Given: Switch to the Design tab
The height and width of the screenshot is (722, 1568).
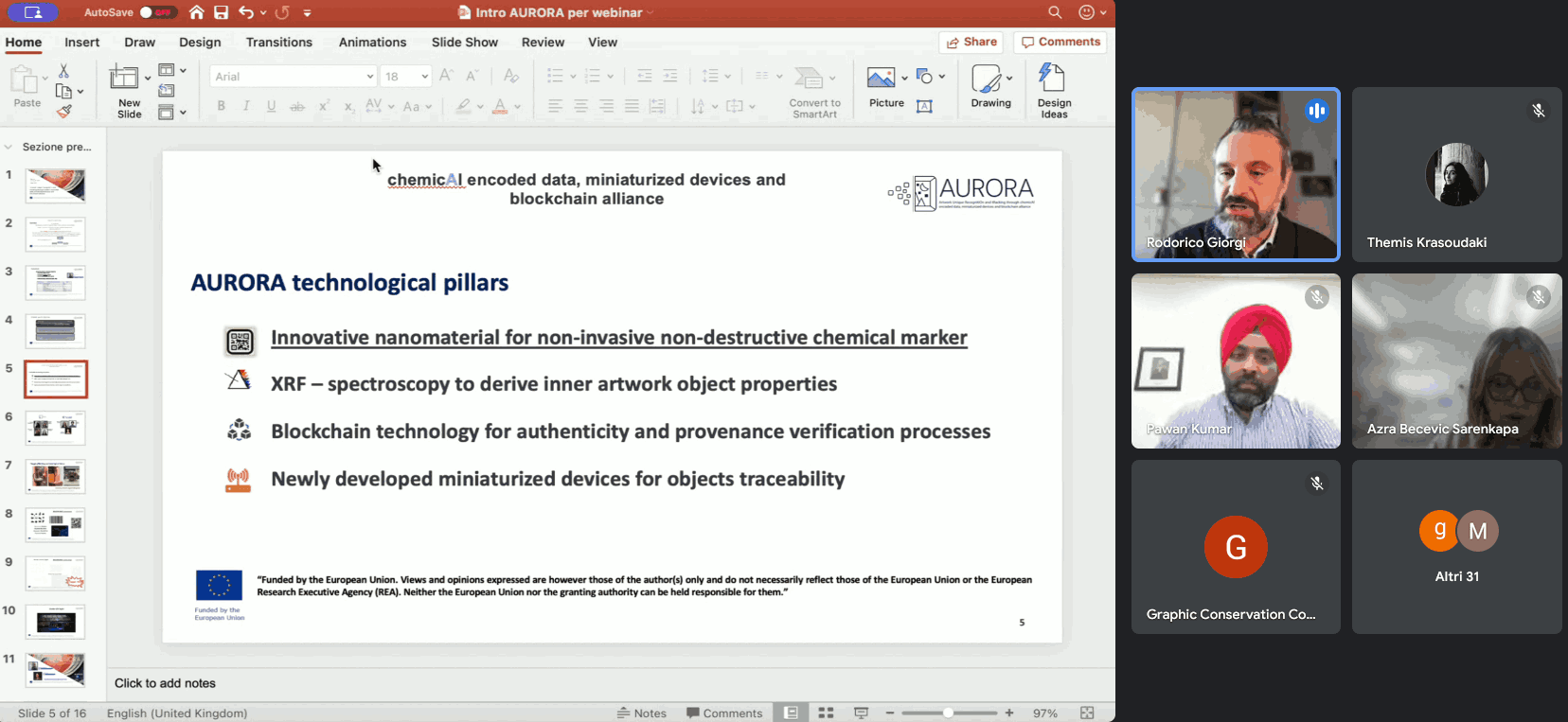Looking at the screenshot, I should point(200,43).
